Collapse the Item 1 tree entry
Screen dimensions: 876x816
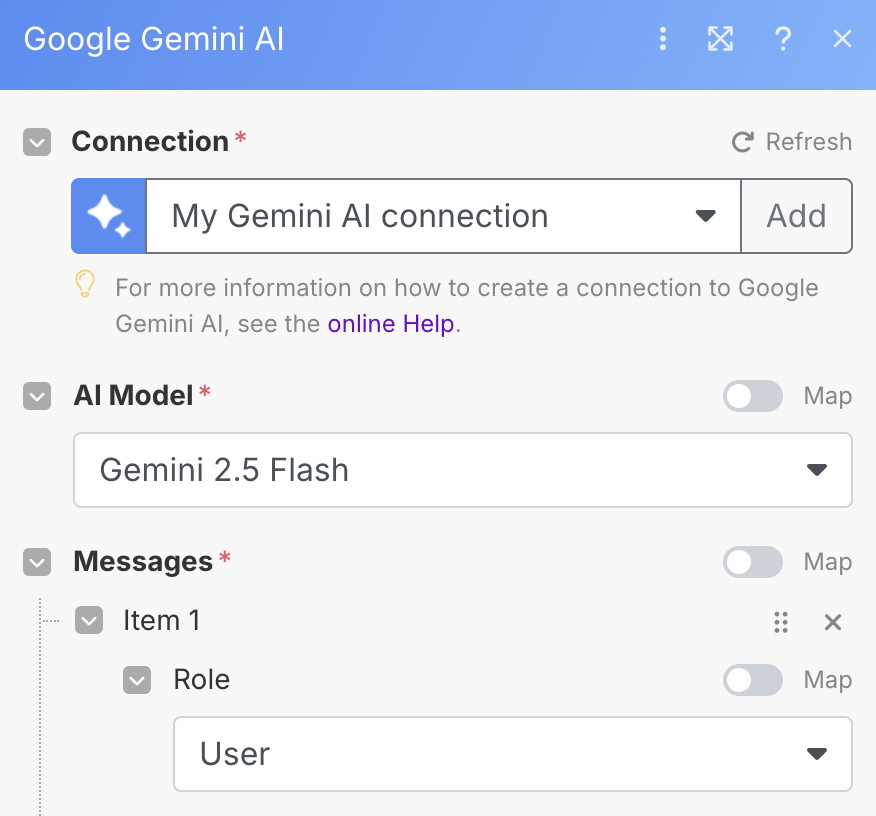pos(89,621)
